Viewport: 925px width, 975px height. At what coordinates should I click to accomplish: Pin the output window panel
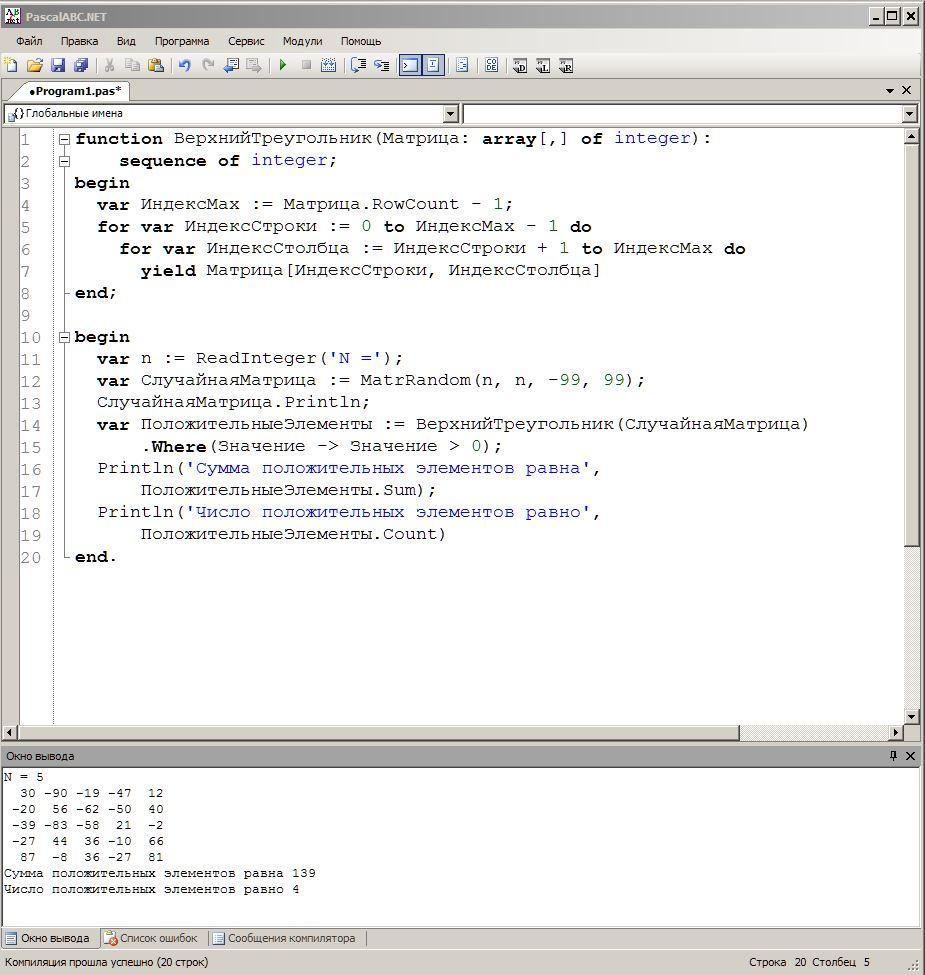893,756
